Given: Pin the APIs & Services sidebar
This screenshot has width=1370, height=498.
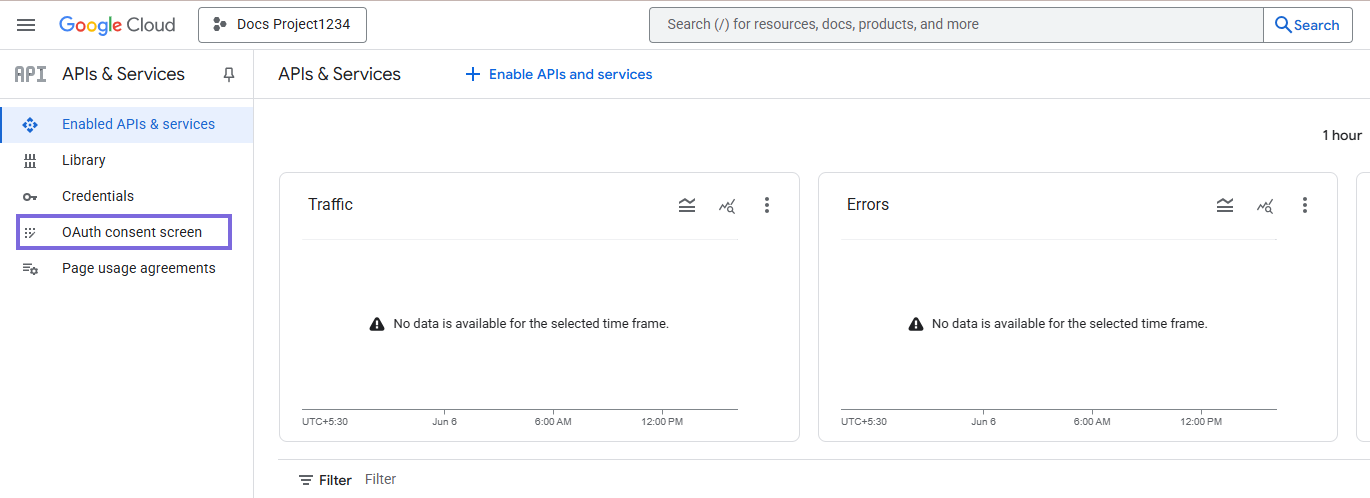Looking at the screenshot, I should (x=229, y=74).
